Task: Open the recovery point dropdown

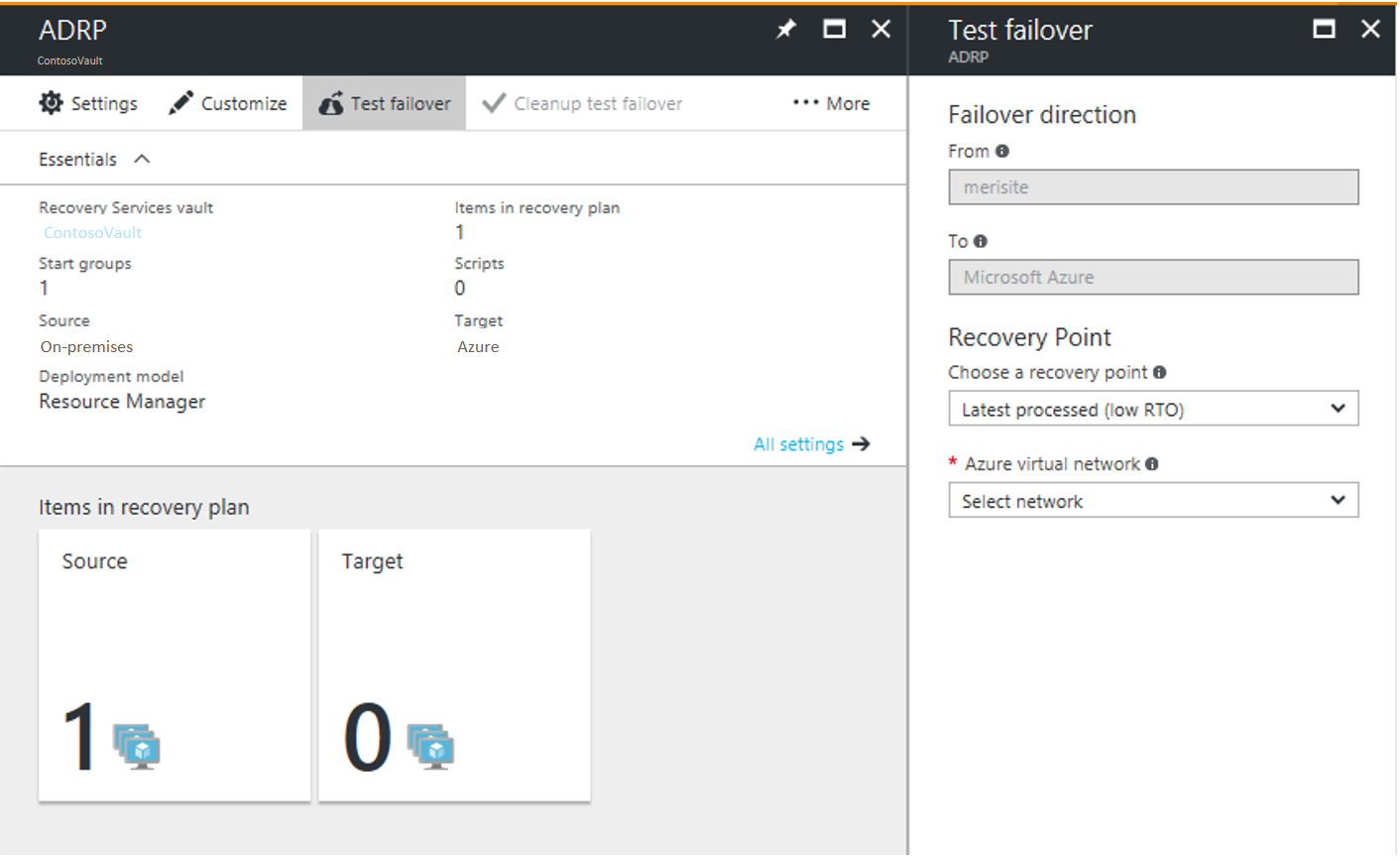Action: click(1153, 409)
